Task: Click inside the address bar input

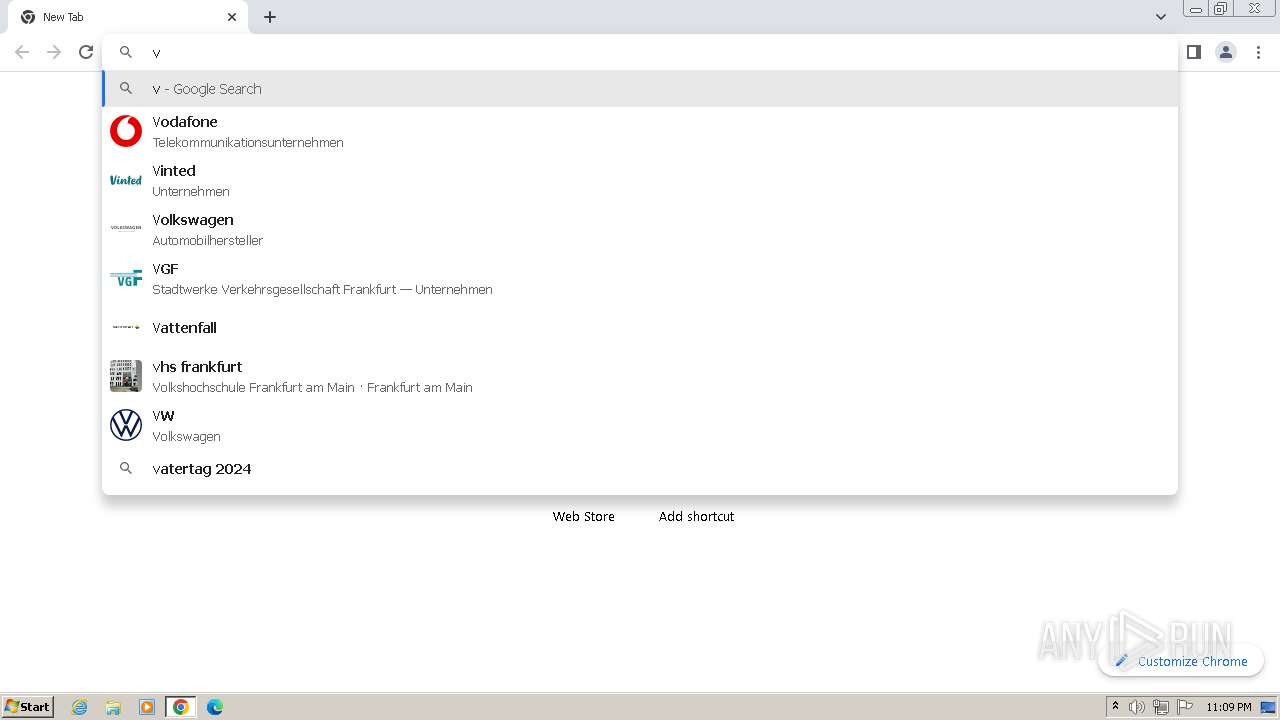Action: [640, 52]
